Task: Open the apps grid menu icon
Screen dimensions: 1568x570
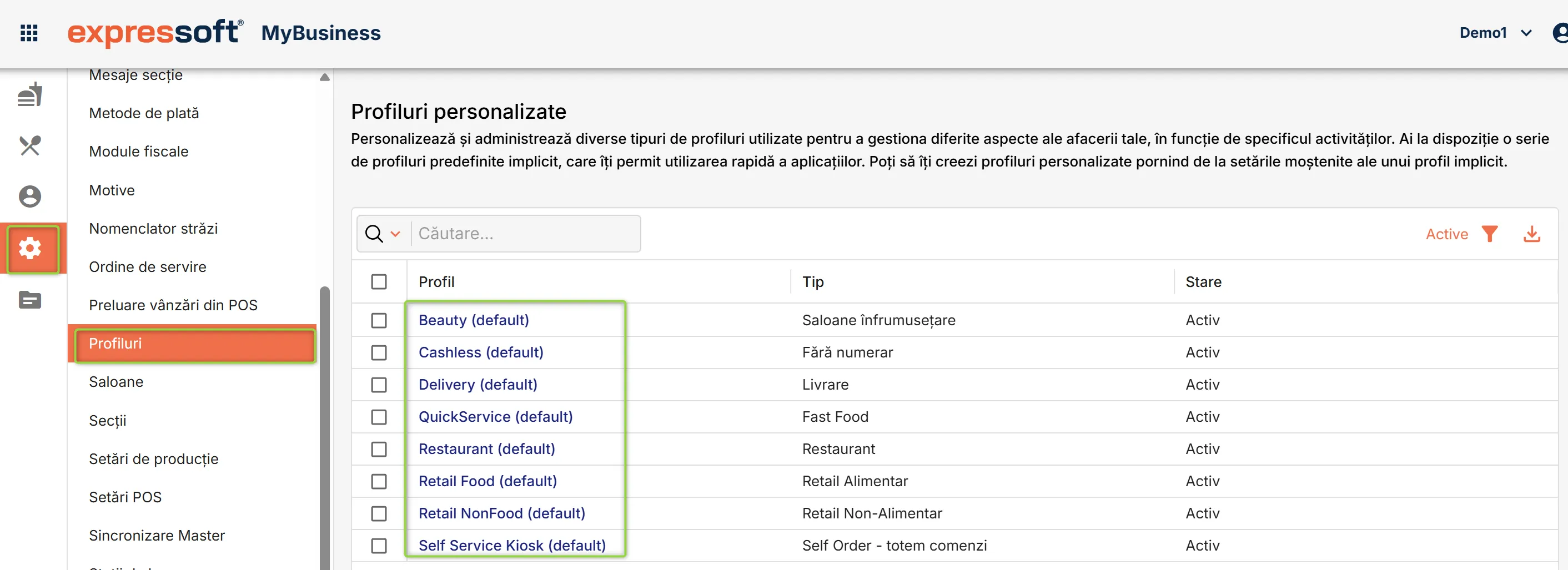Action: coord(29,33)
